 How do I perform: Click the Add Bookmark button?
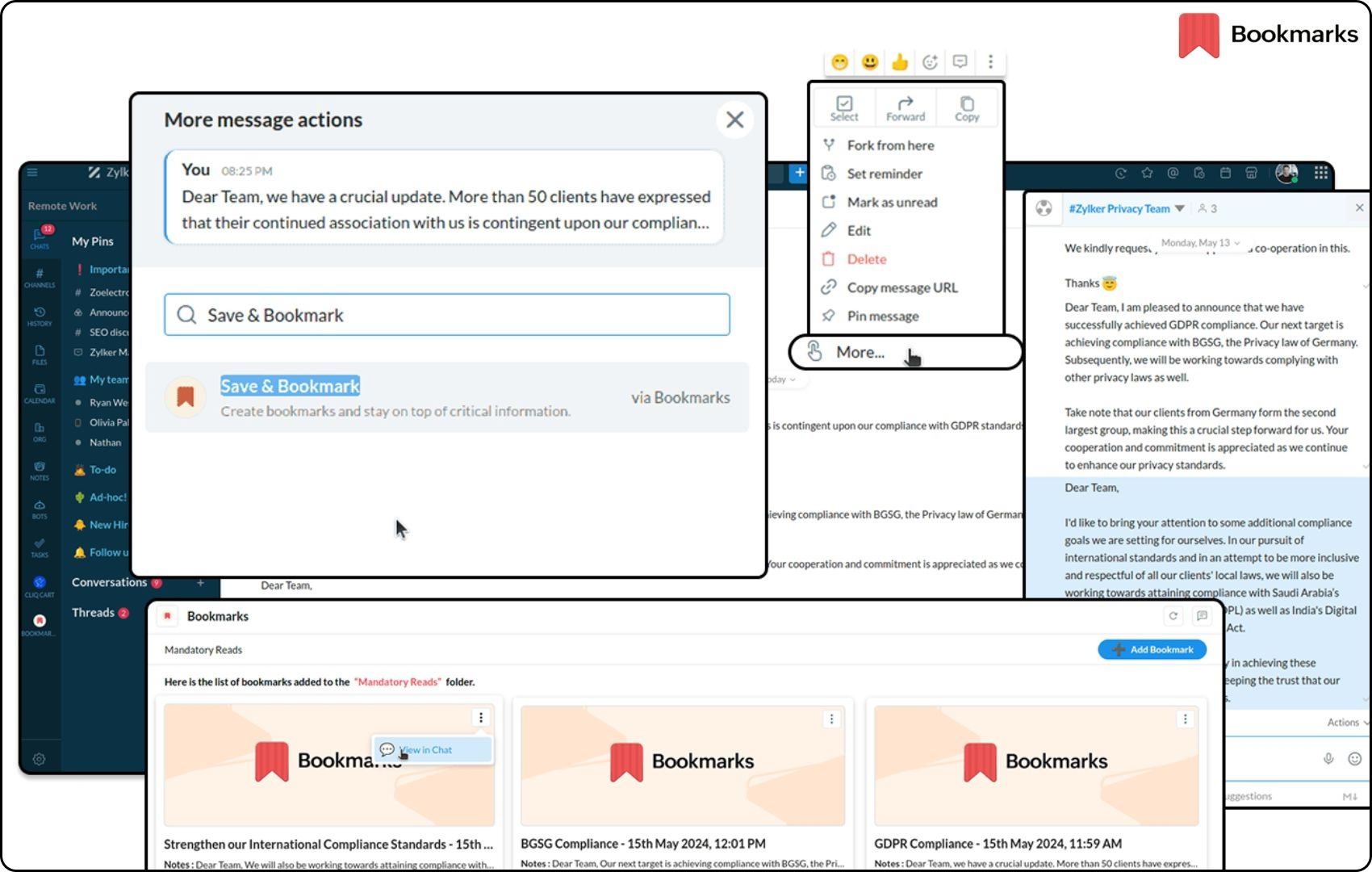click(1152, 649)
